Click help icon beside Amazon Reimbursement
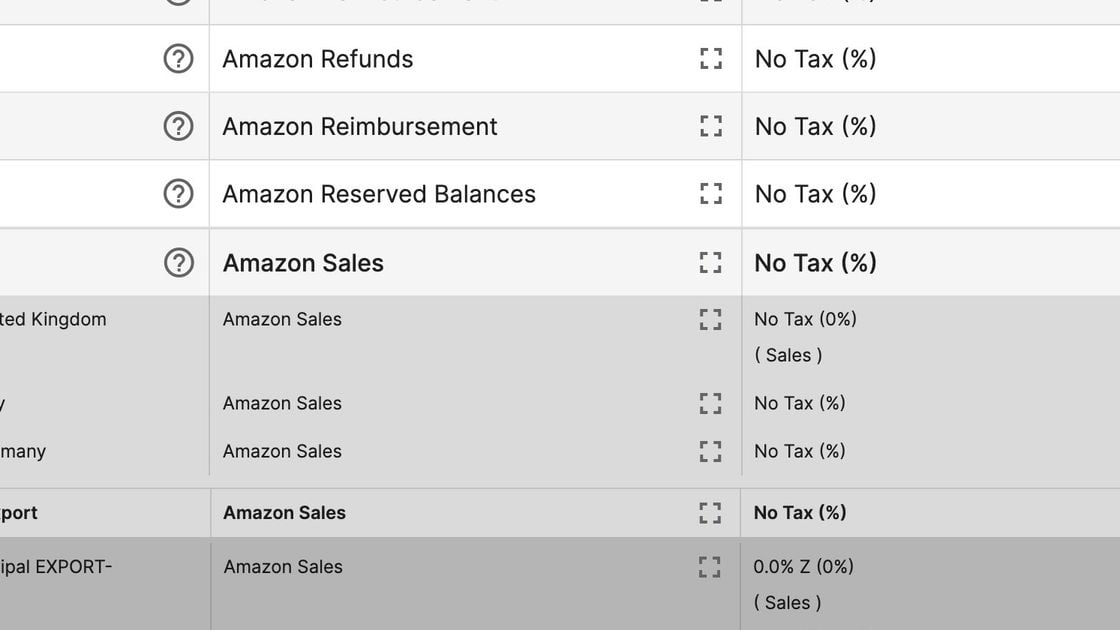This screenshot has width=1120, height=630. point(178,126)
